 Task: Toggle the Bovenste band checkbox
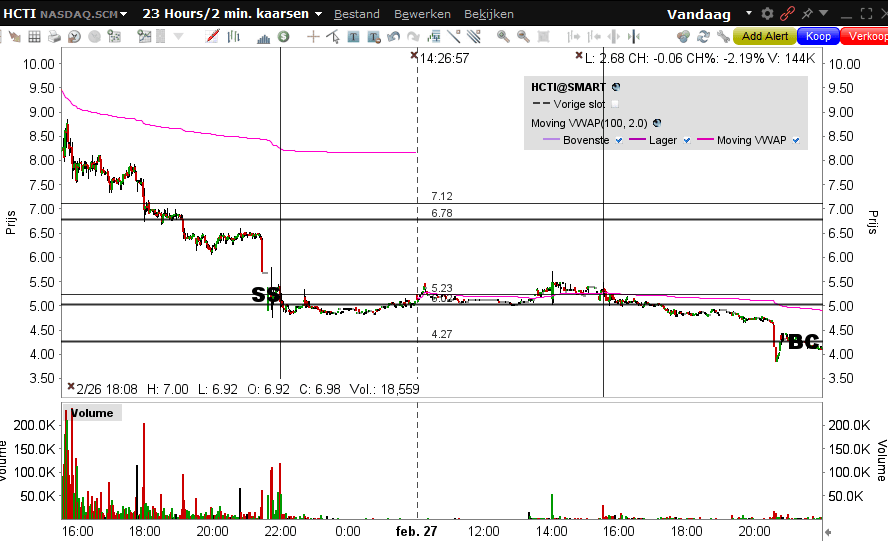pos(619,140)
